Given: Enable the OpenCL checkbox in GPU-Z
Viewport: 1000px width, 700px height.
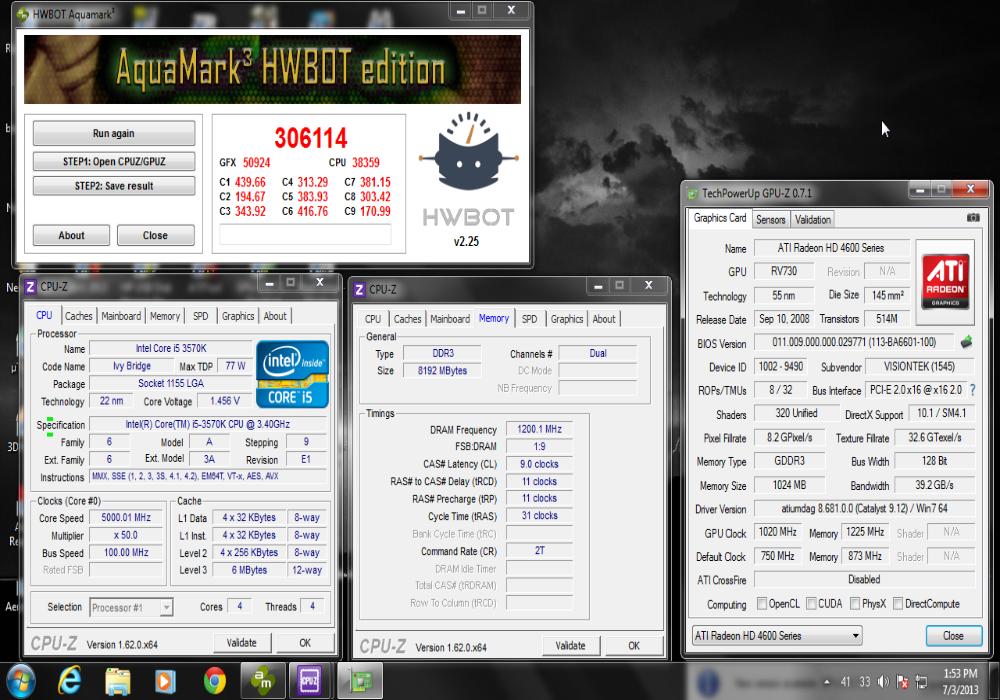Looking at the screenshot, I should pos(761,603).
